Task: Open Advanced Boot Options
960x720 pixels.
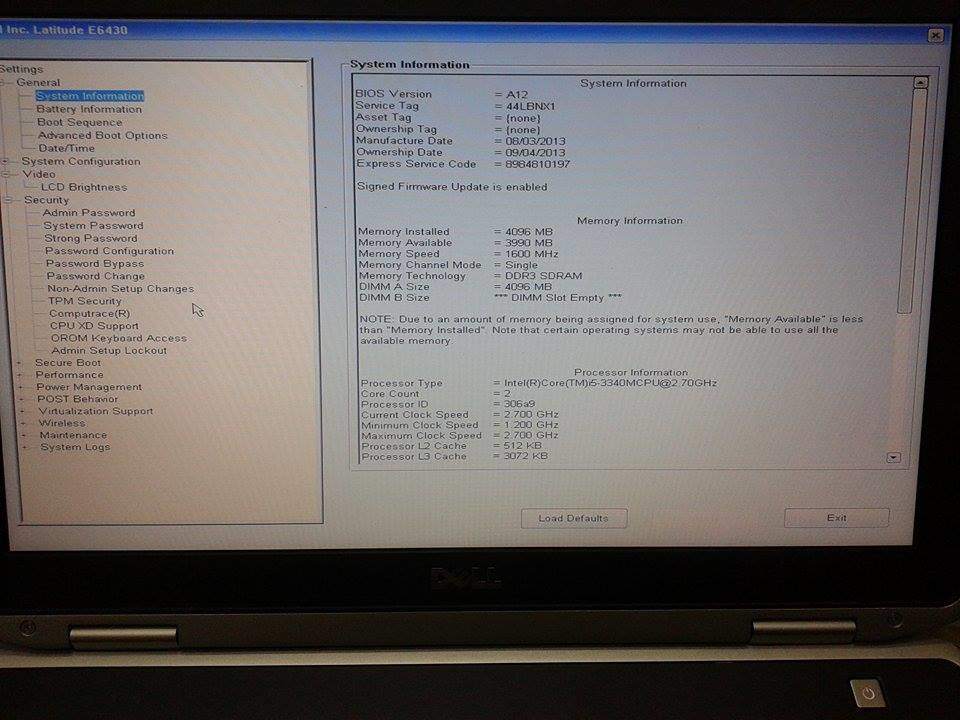Action: [x=102, y=135]
